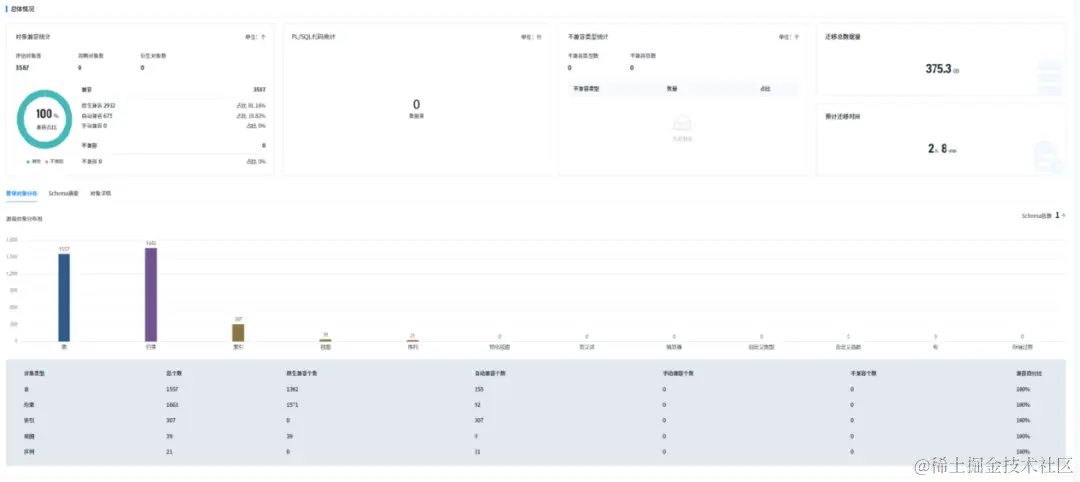1080x482 pixels.
Task: Select the dark blue 1557 chart bar
Action: pyautogui.click(x=64, y=297)
